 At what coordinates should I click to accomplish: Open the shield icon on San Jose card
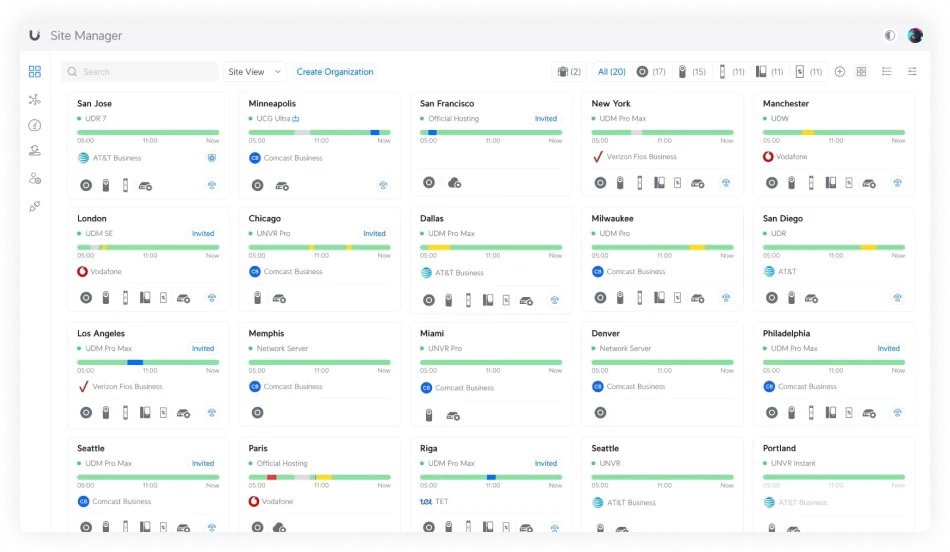click(211, 158)
